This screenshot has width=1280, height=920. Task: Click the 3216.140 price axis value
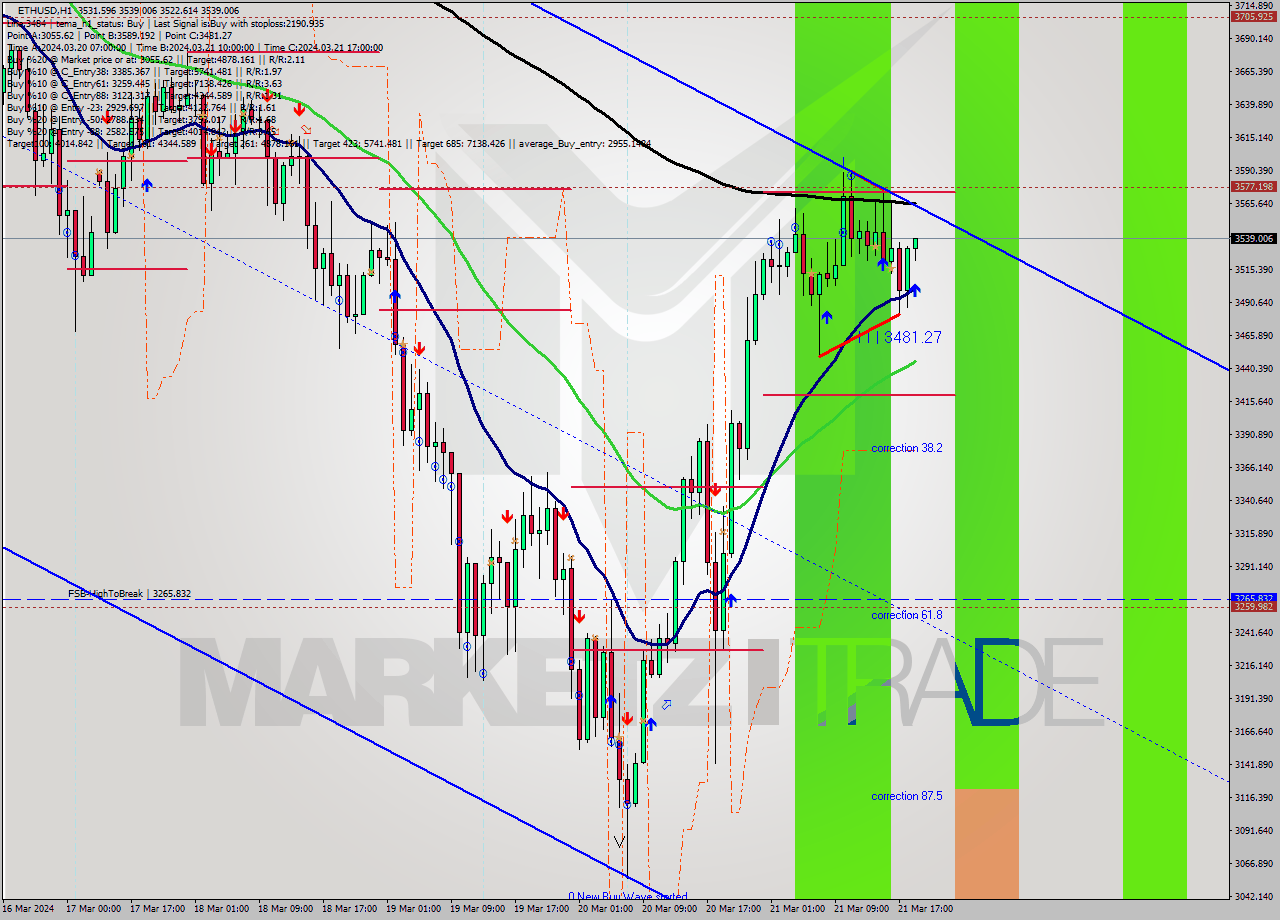(x=1253, y=665)
